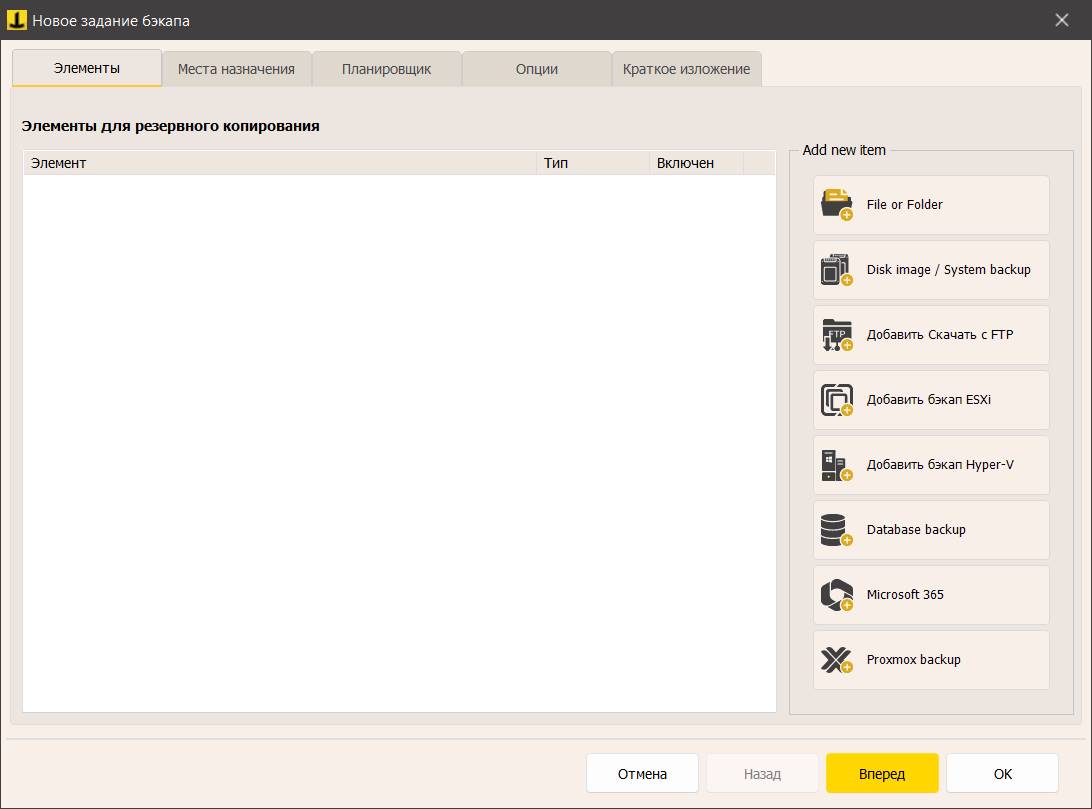Click the Включен column header
Screen dimensions: 1092x809
695,163
